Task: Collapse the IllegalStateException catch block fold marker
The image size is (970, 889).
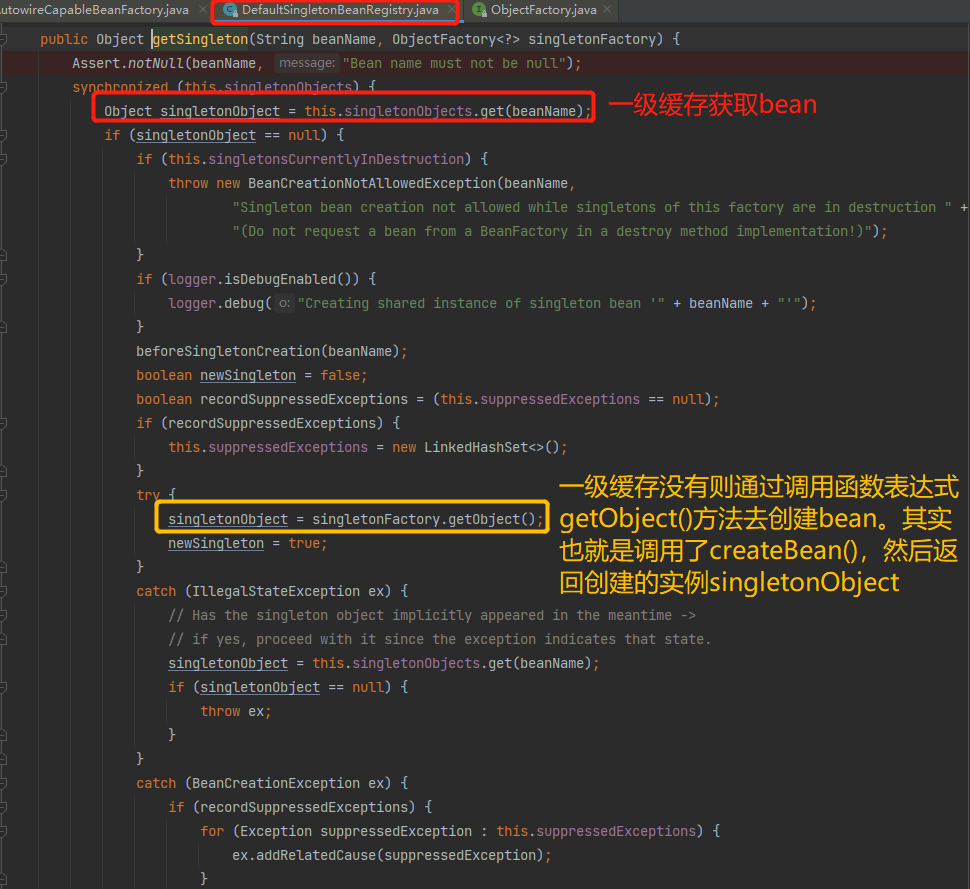Action: (3, 591)
